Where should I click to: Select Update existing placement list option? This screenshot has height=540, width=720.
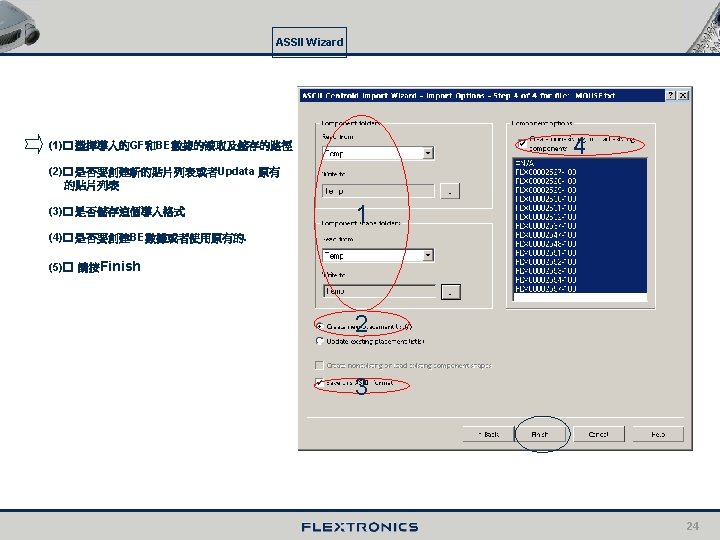[x=320, y=341]
